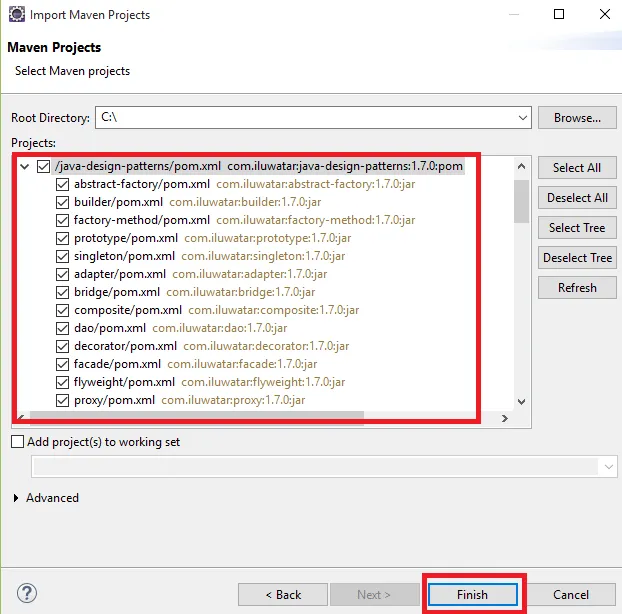Select com.iluwatar:prototype:1.7.0:jar text

(x=268, y=238)
